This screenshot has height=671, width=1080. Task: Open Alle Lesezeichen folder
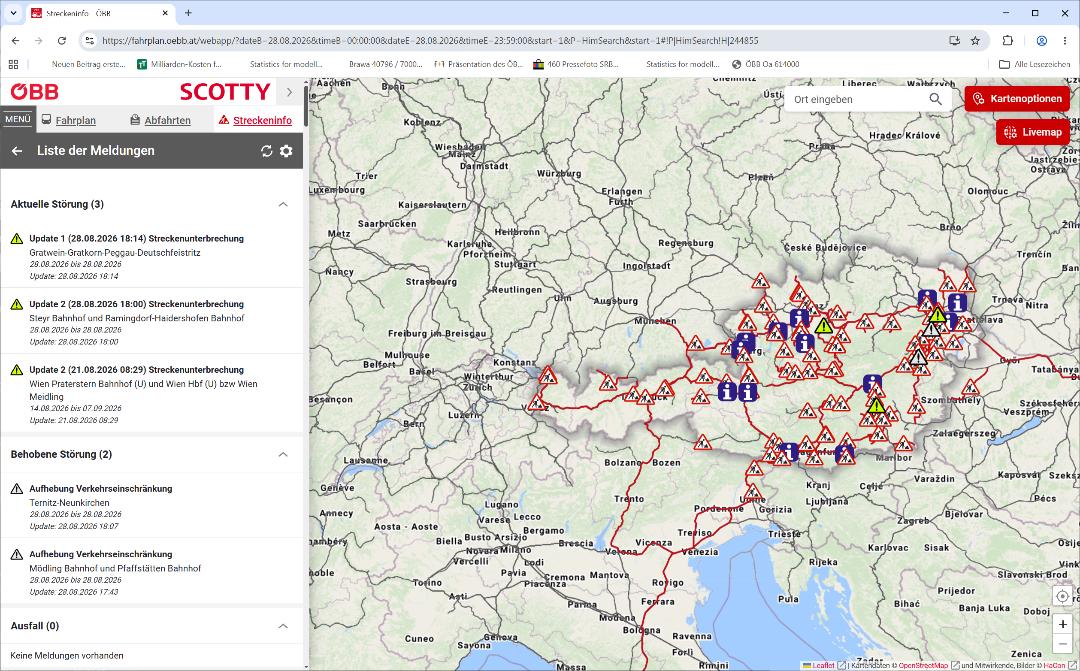pos(1035,64)
